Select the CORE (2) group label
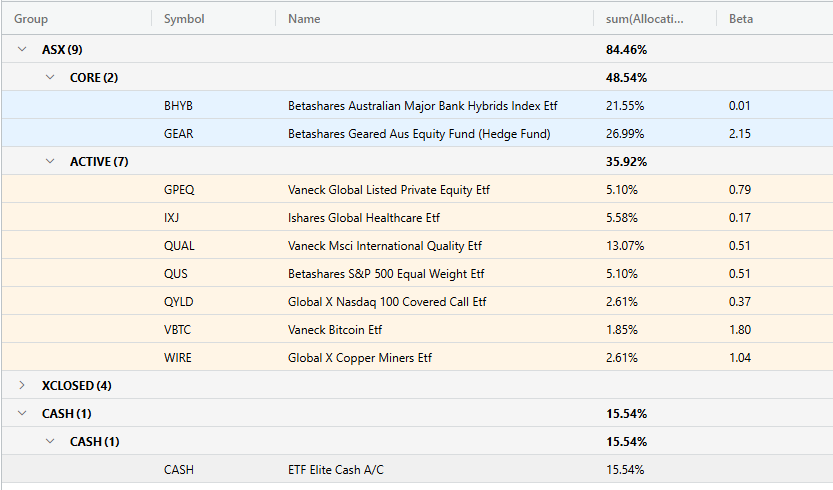Screen dimensions: 833x490 point(94,78)
